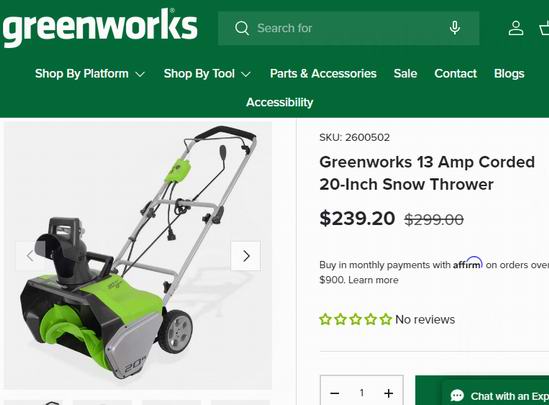
Task: Expand Shop By Platform dropdown
Action: tap(90, 74)
